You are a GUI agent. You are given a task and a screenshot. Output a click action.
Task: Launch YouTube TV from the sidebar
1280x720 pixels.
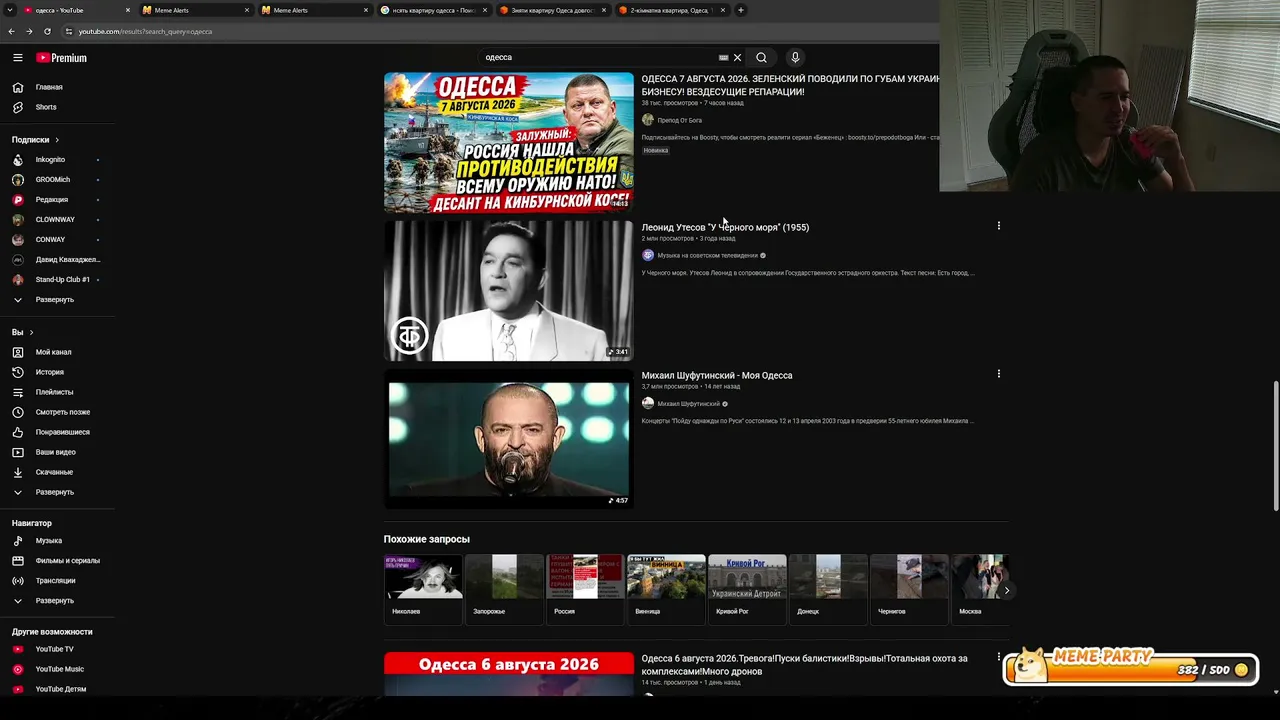click(57, 649)
